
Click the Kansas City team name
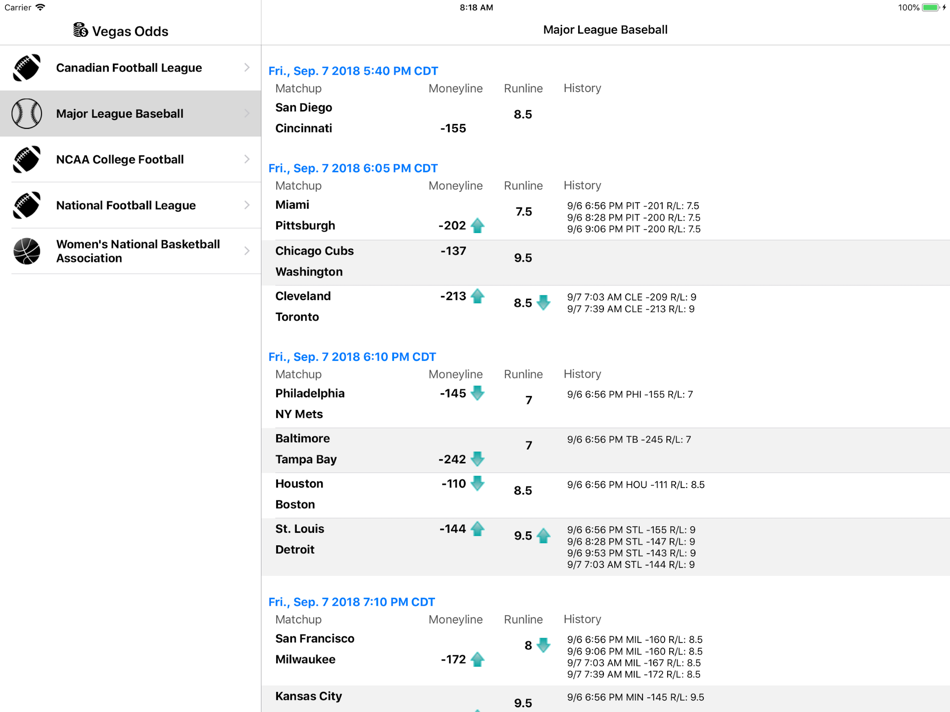308,696
